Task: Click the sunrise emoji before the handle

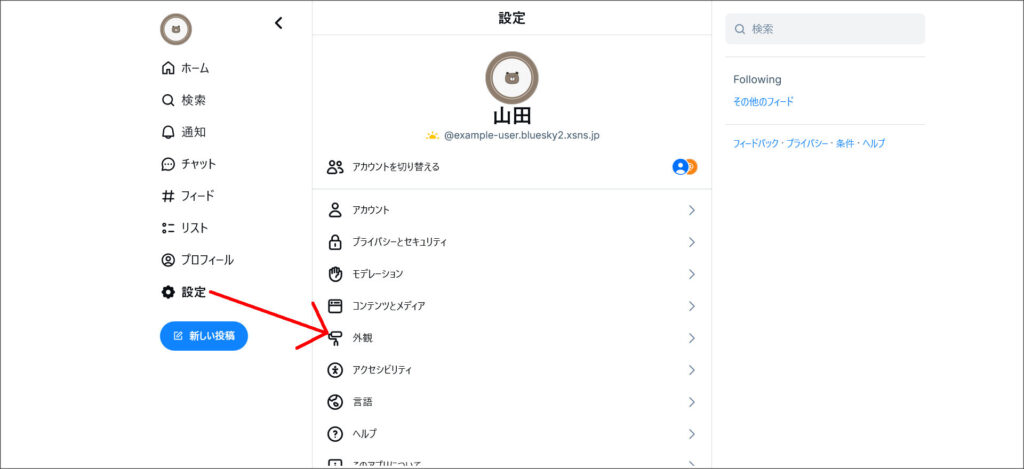Action: [432, 136]
